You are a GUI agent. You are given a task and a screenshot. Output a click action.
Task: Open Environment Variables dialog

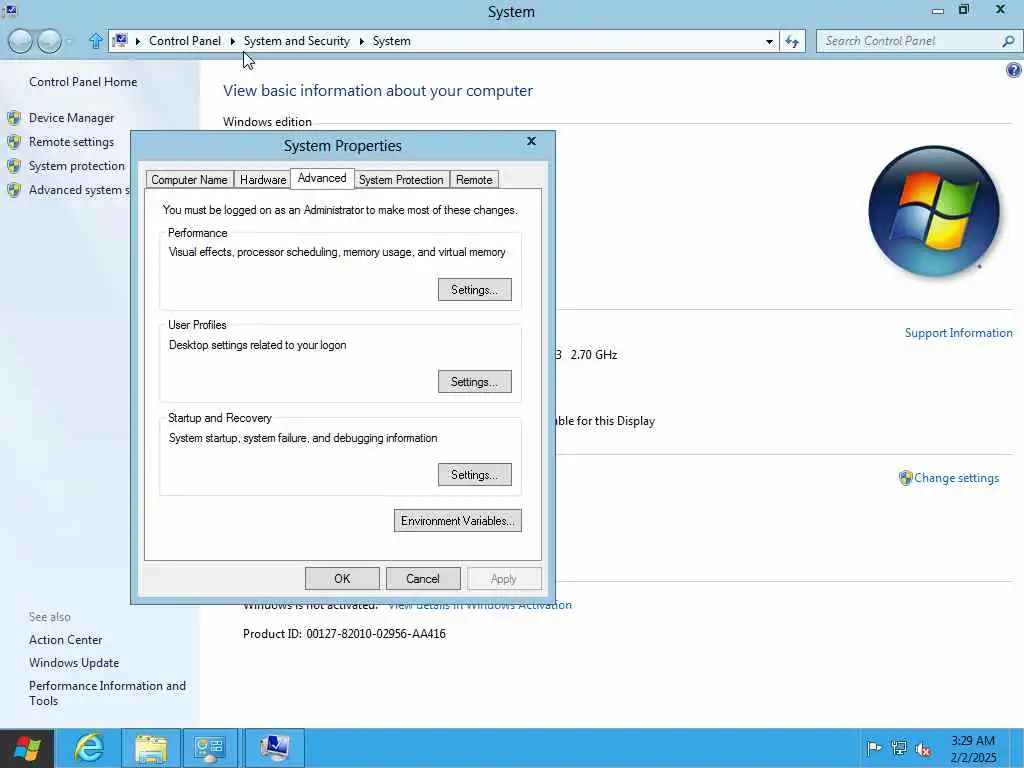(x=458, y=521)
